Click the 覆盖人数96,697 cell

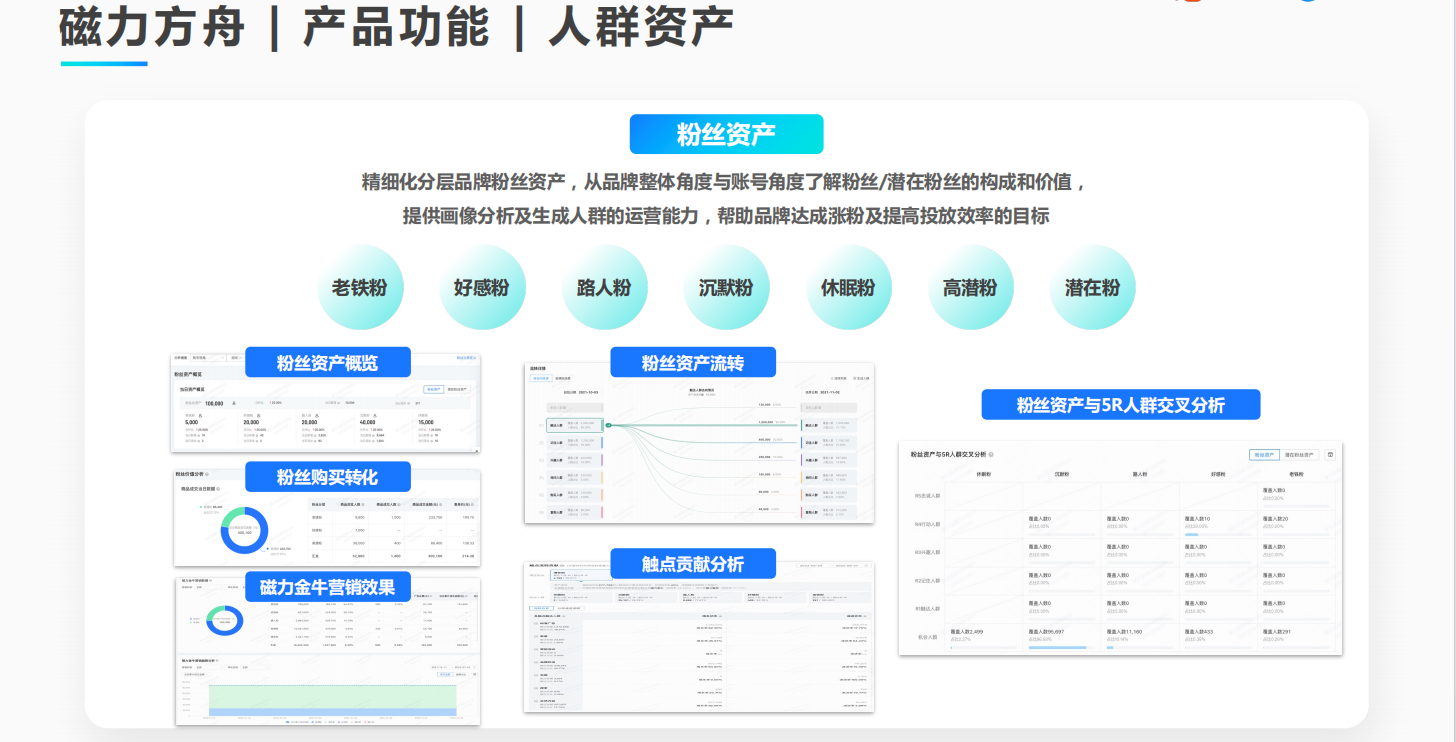point(1061,637)
